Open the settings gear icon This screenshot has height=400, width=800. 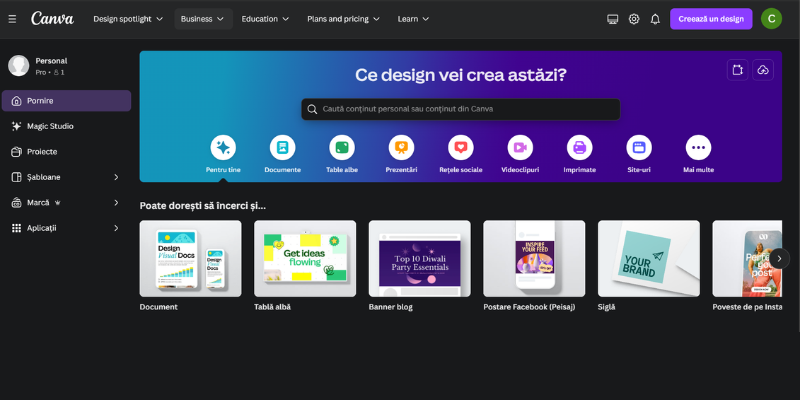click(x=634, y=19)
